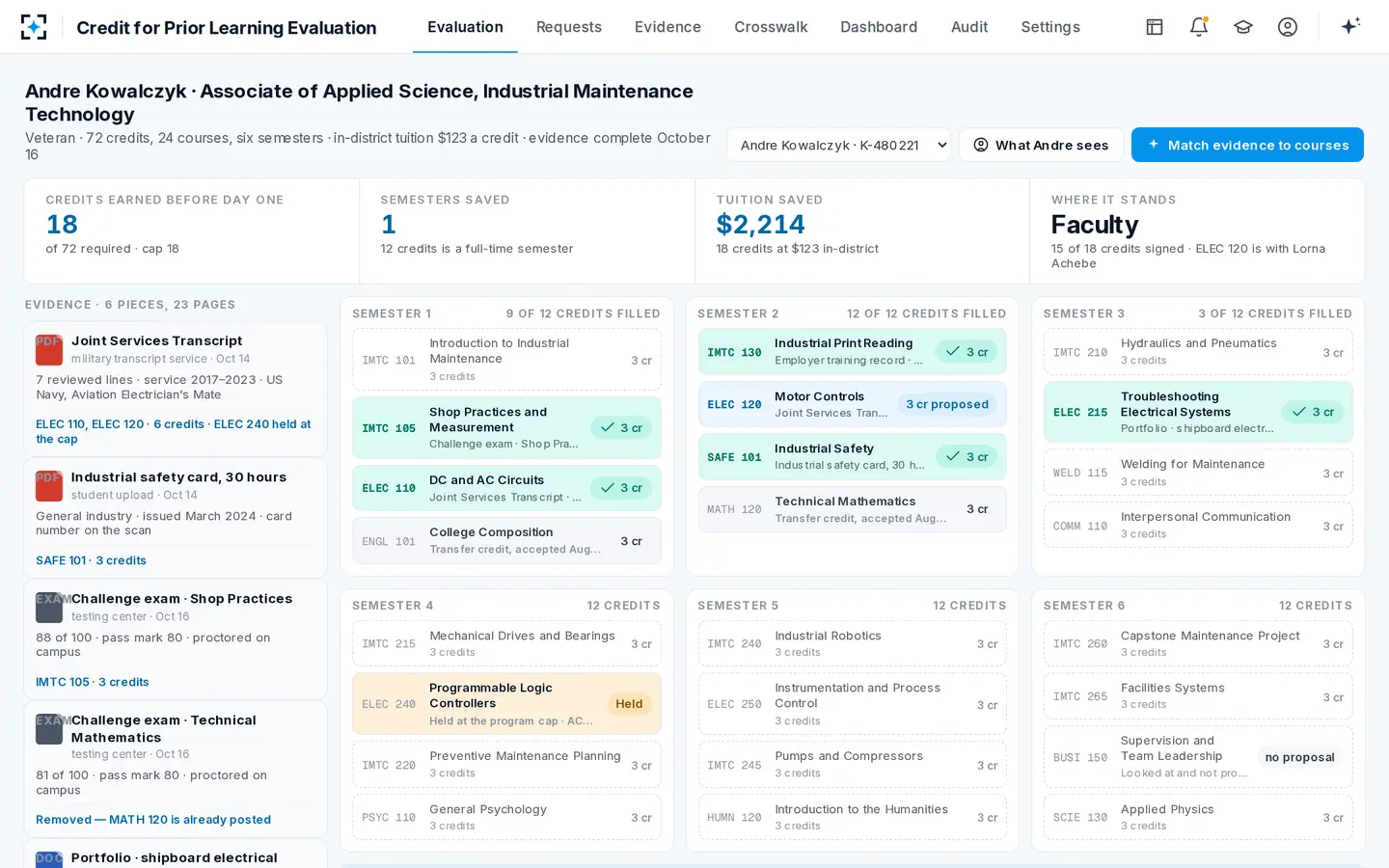Select the IMTC 220 Preventive Maintenance Planning card

coord(506,765)
